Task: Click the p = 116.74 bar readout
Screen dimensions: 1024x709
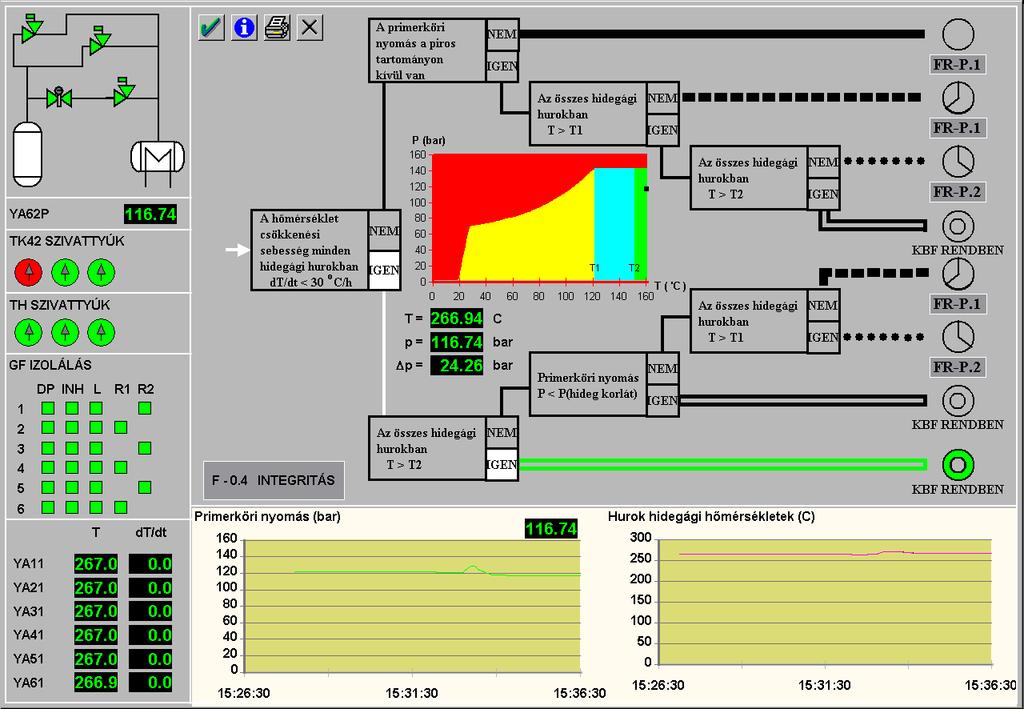Action: 456,341
